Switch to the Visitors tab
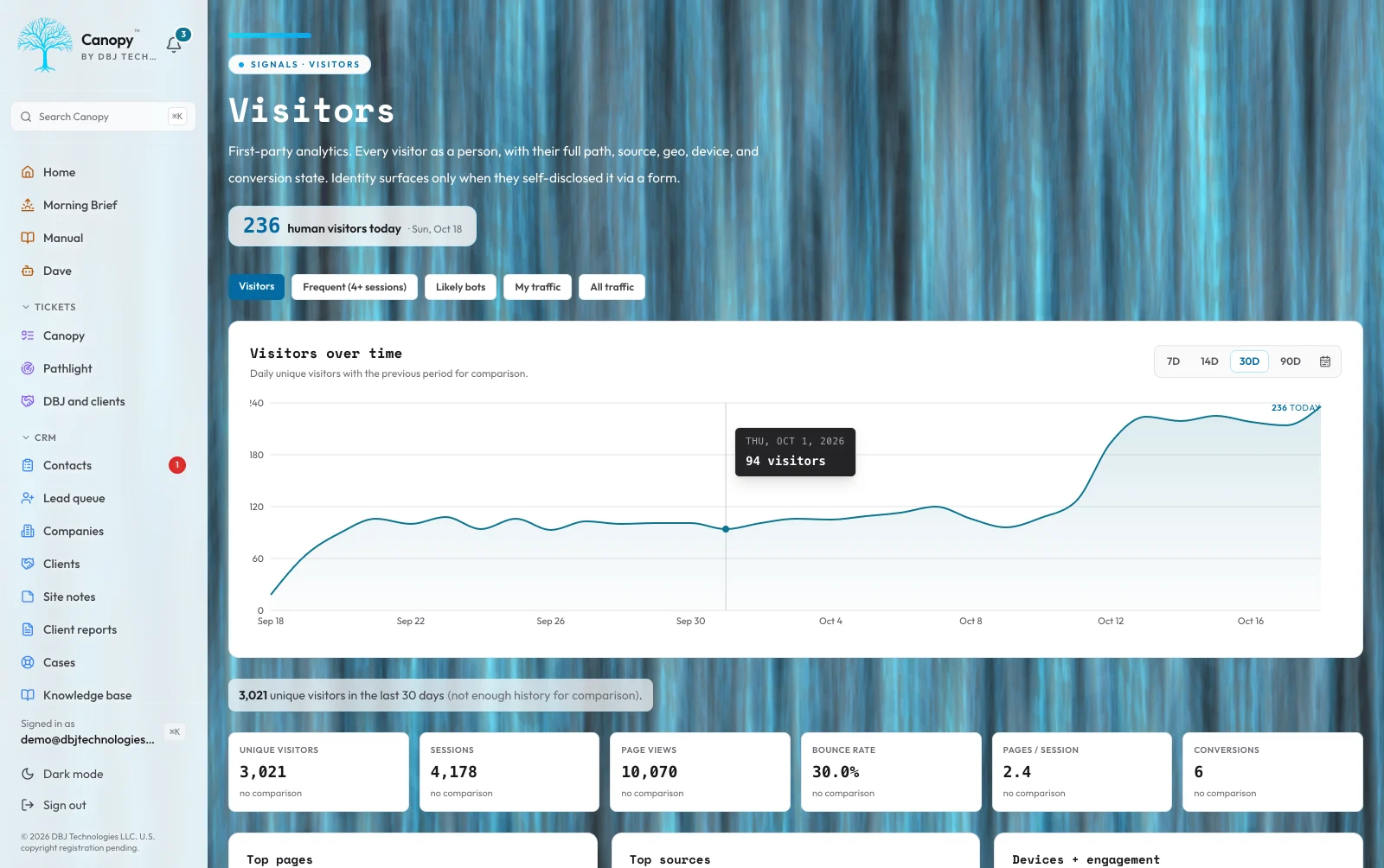1384x868 pixels. [256, 287]
